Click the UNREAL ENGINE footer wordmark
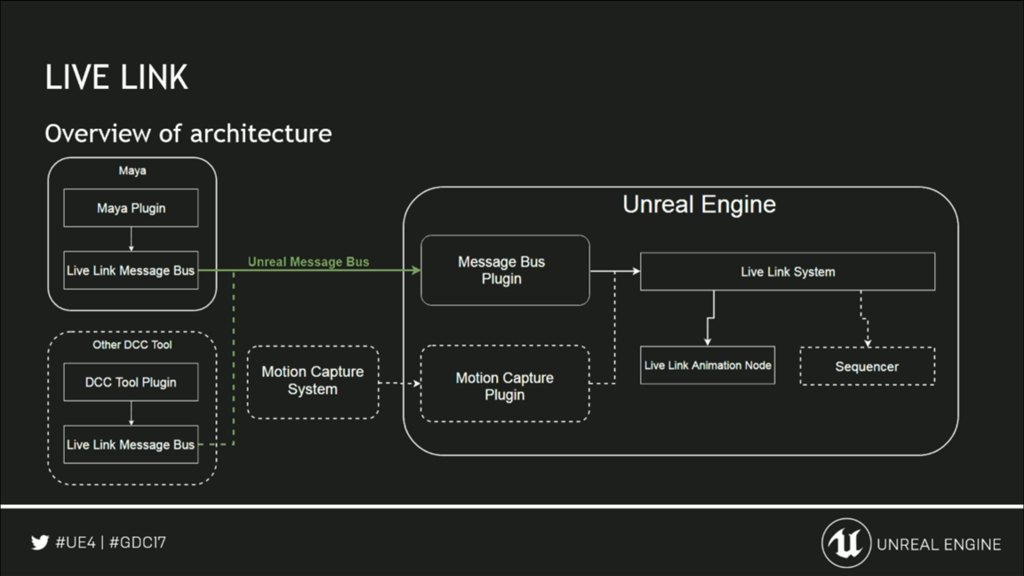This screenshot has width=1024, height=576. pyautogui.click(x=938, y=545)
